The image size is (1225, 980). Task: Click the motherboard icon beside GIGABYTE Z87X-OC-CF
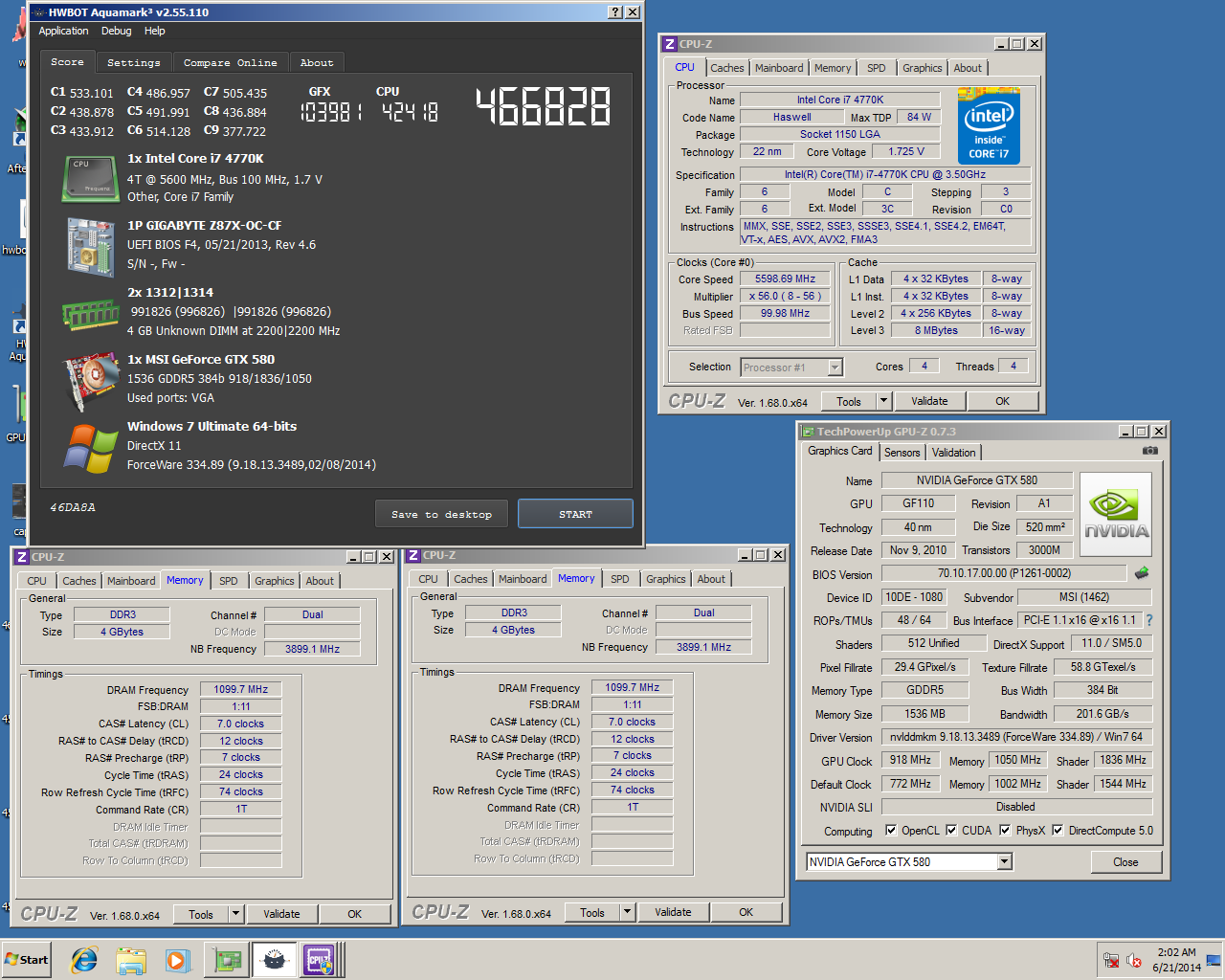point(91,245)
